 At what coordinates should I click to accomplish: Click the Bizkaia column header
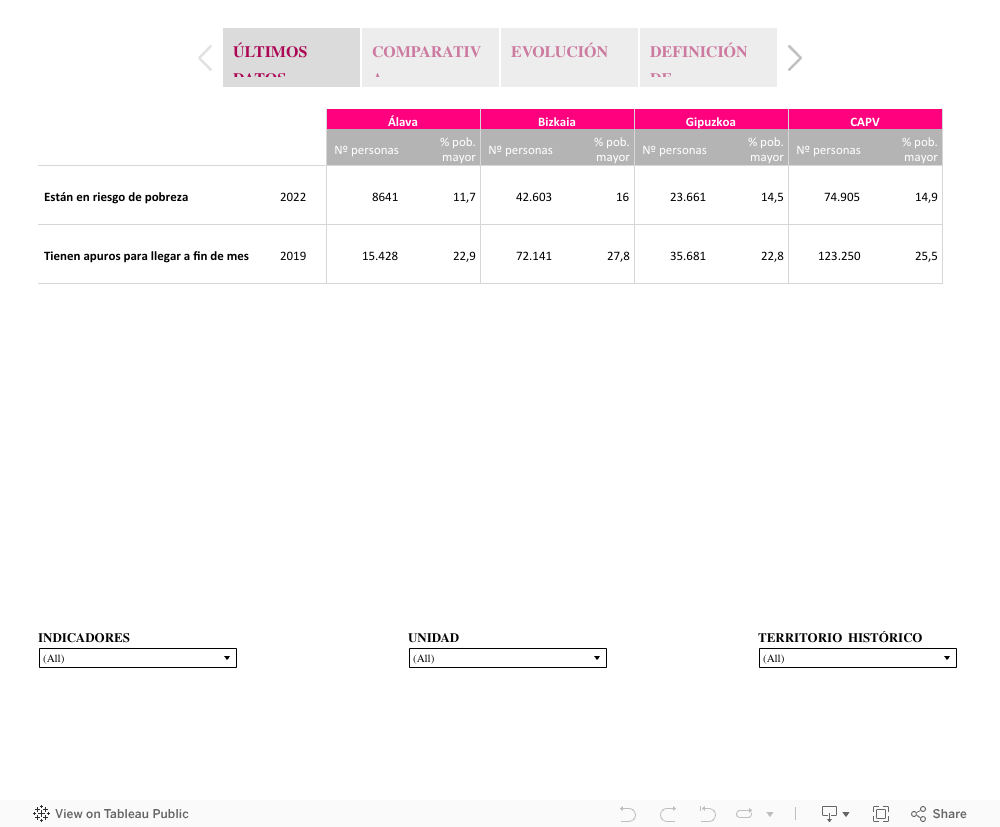tap(557, 121)
